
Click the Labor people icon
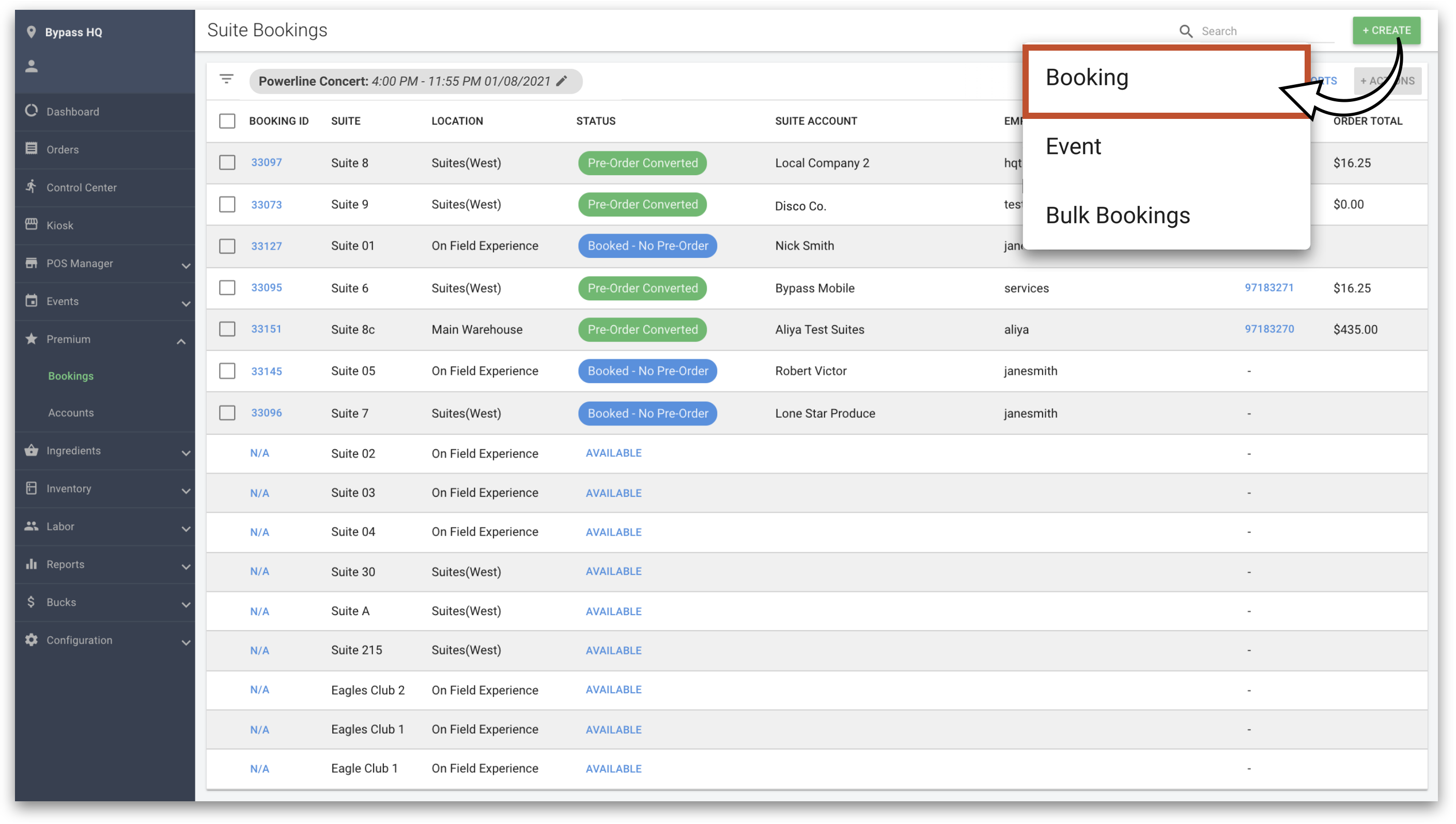click(32, 526)
